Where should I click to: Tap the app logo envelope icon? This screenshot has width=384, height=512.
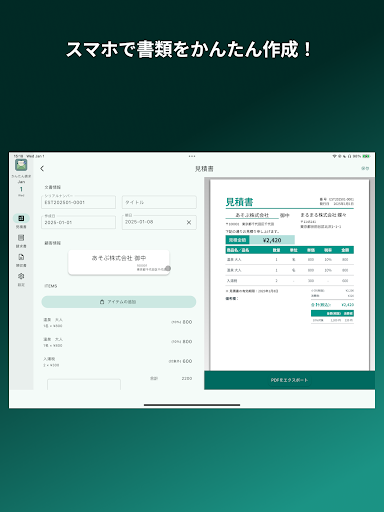pyautogui.click(x=21, y=165)
